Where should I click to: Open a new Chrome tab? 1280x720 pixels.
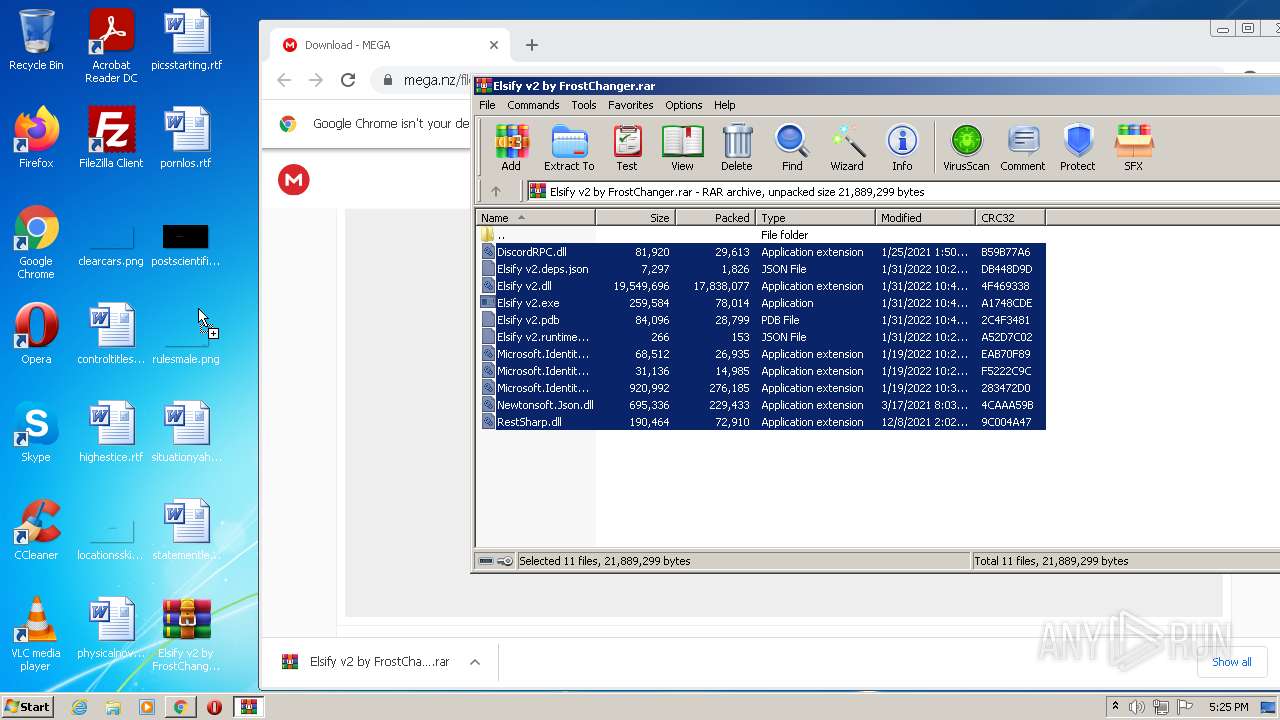(532, 45)
